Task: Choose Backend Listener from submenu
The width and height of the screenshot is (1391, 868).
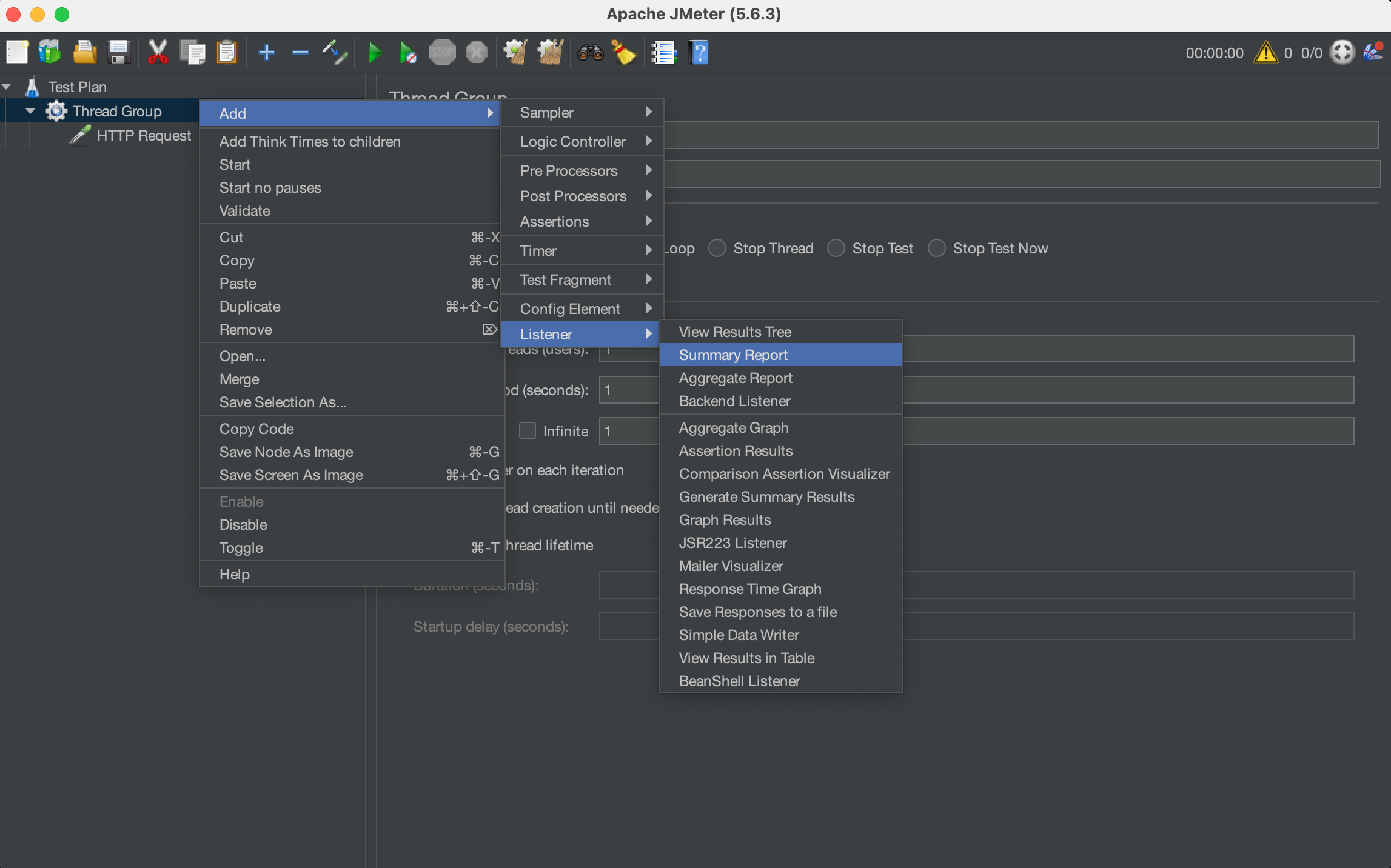Action: click(781, 401)
